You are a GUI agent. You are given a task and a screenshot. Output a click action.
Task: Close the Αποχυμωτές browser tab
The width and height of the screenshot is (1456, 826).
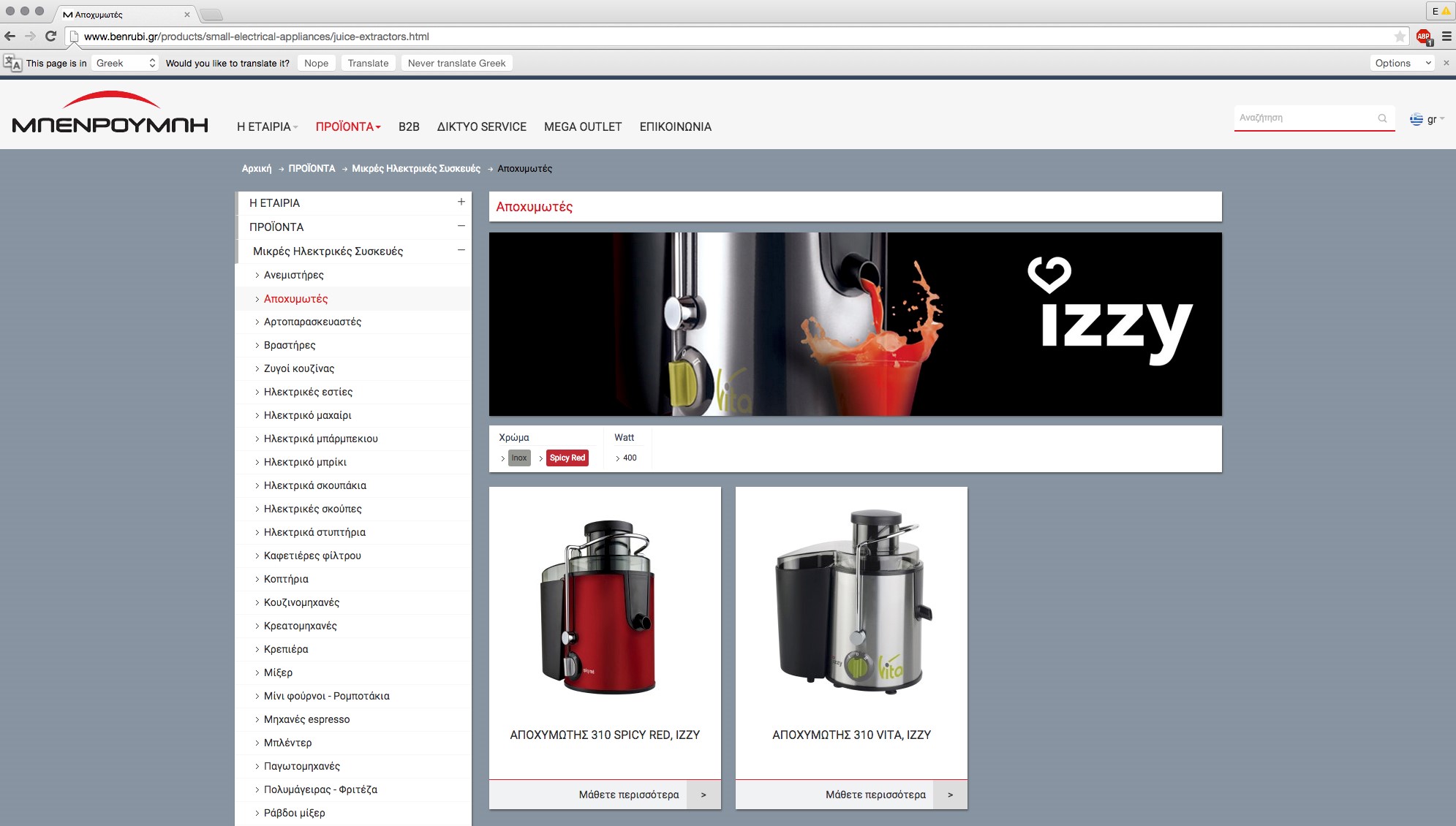[x=187, y=14]
